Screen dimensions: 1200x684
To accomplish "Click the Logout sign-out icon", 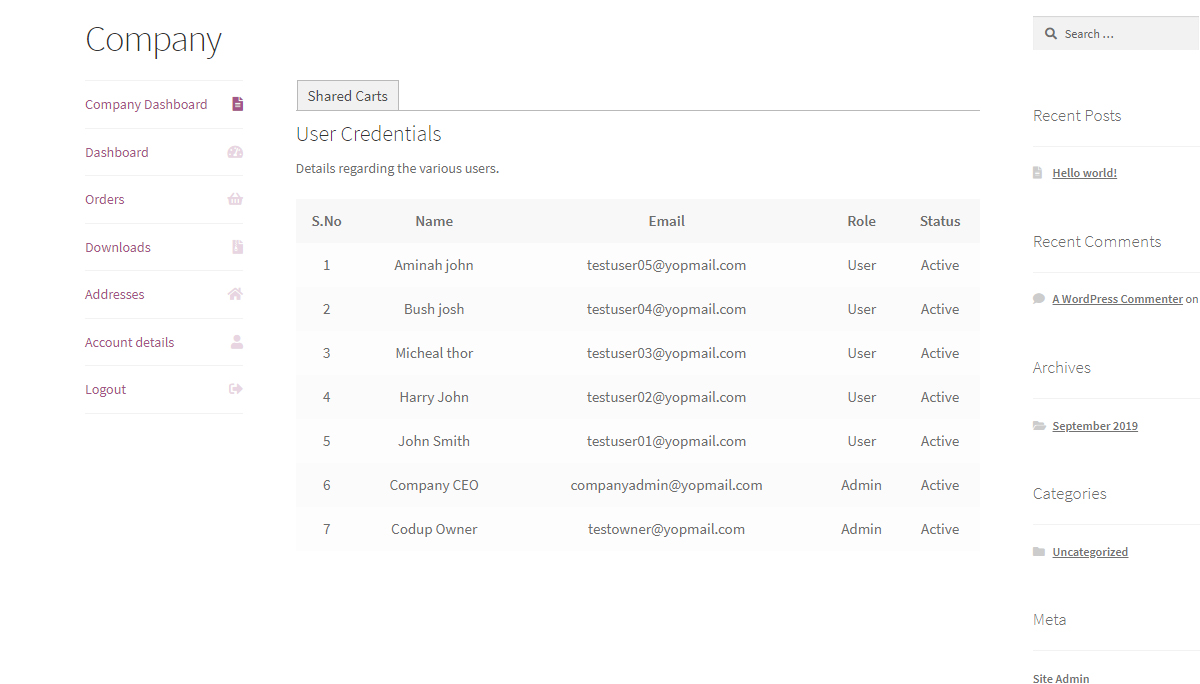I will pyautogui.click(x=236, y=389).
